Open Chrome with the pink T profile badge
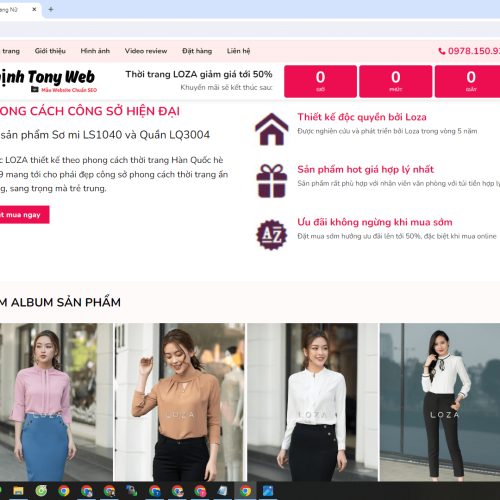The width and height of the screenshot is (500, 500). coord(200,491)
